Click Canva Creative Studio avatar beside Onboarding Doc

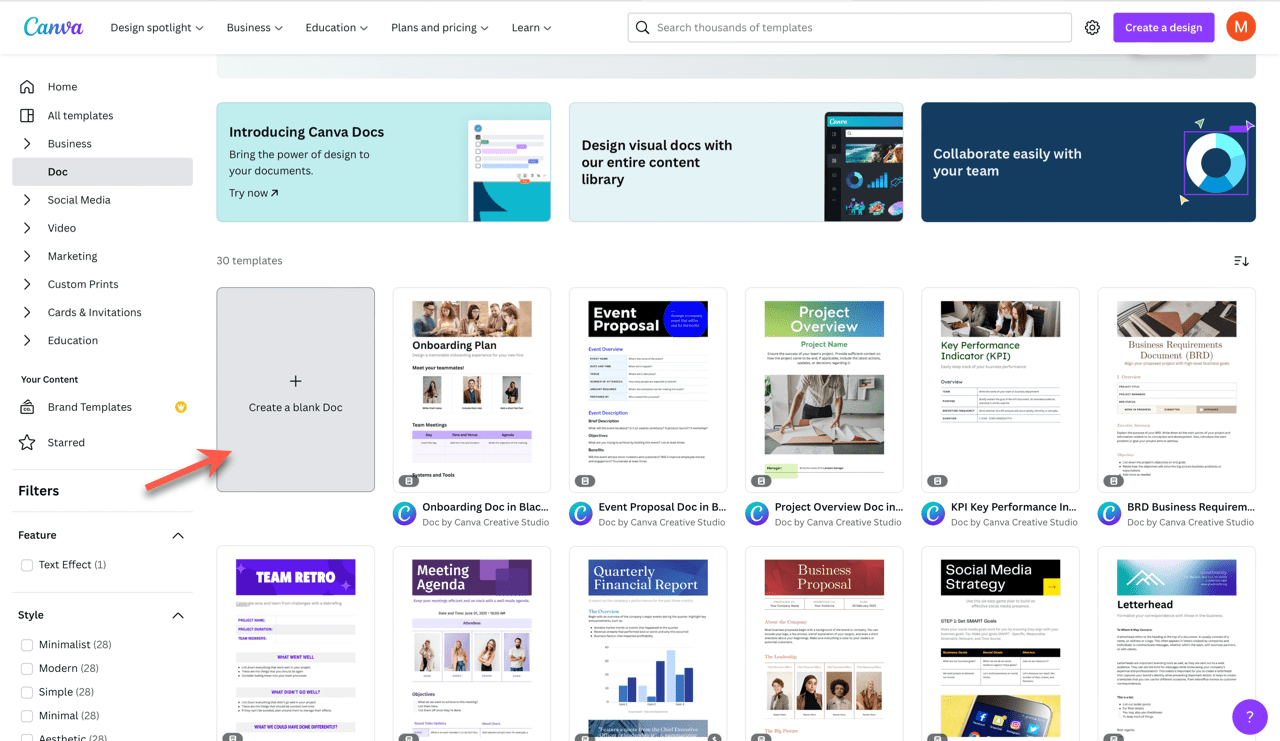tap(405, 514)
